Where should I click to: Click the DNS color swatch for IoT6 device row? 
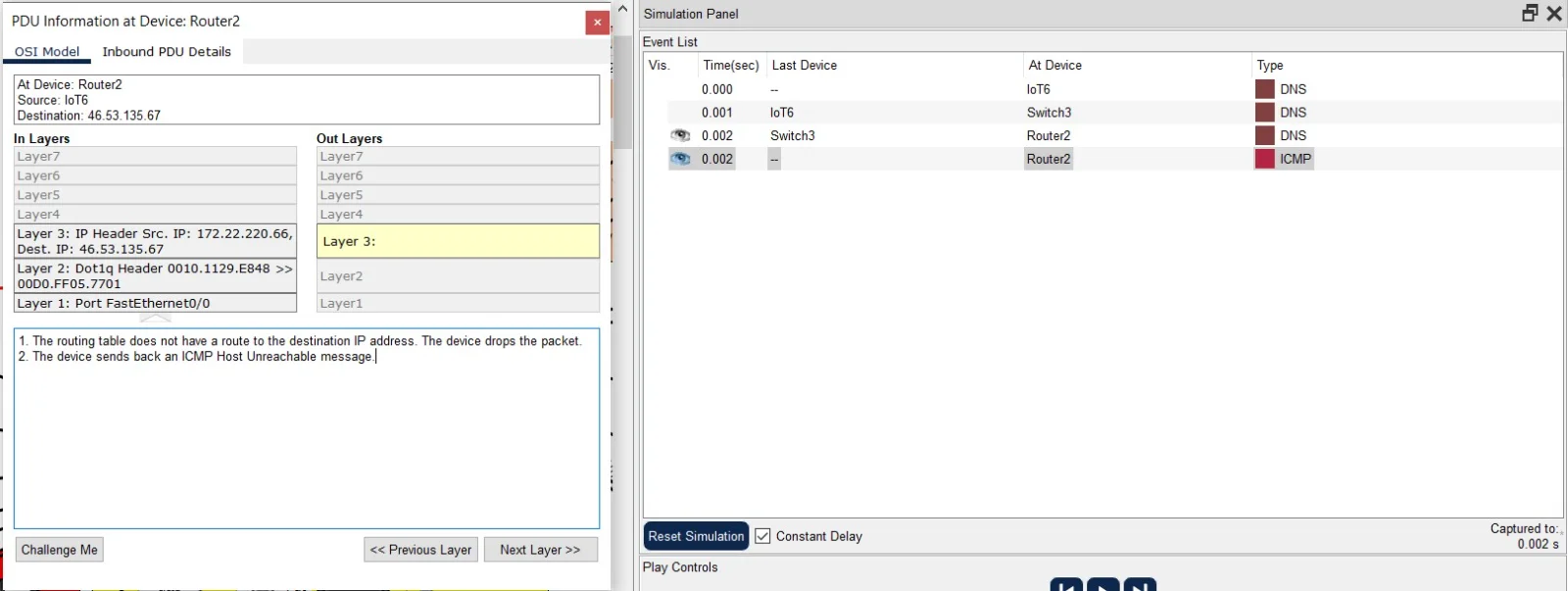1265,89
